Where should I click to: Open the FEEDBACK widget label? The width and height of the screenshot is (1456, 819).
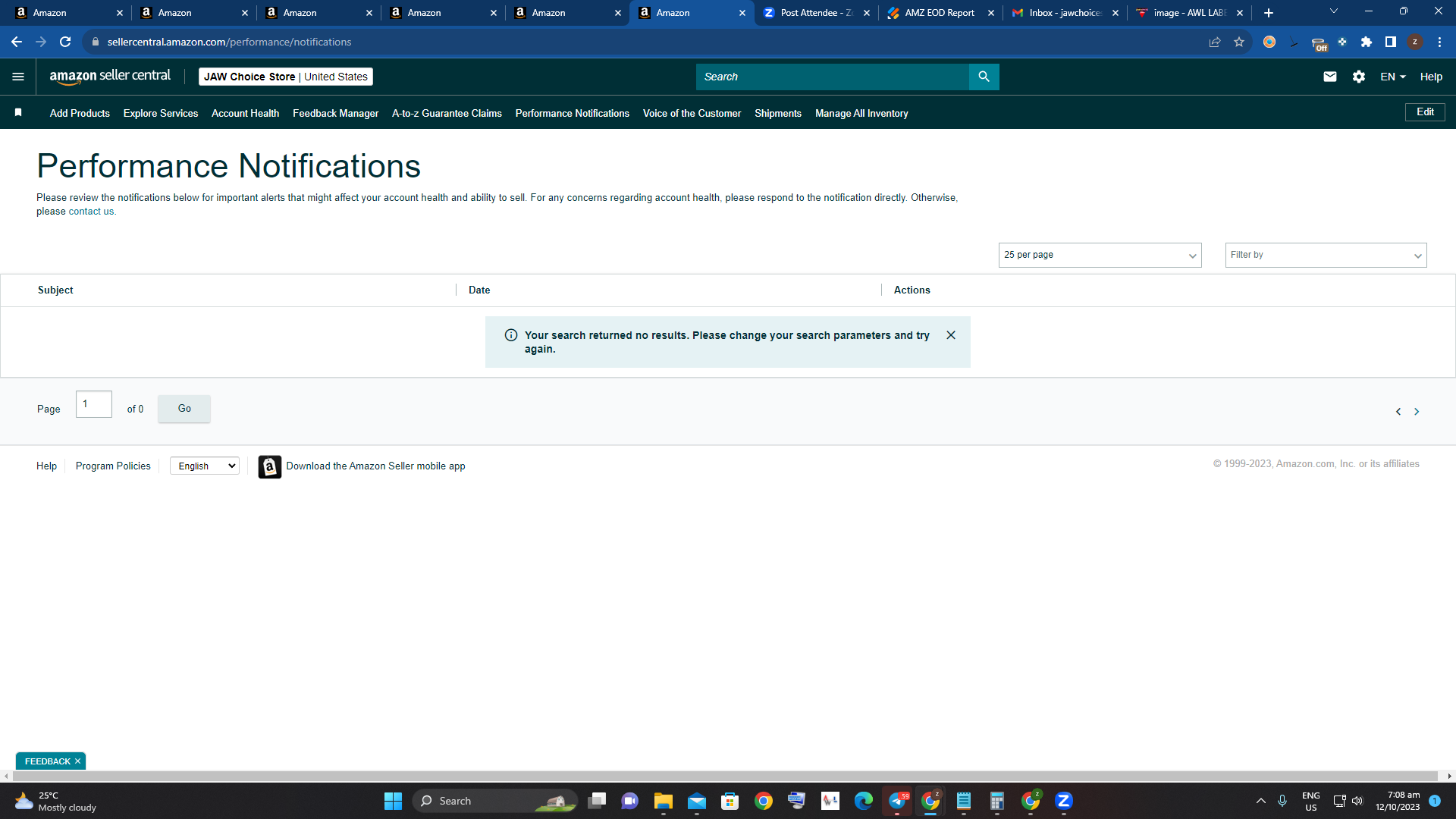pyautogui.click(x=47, y=761)
